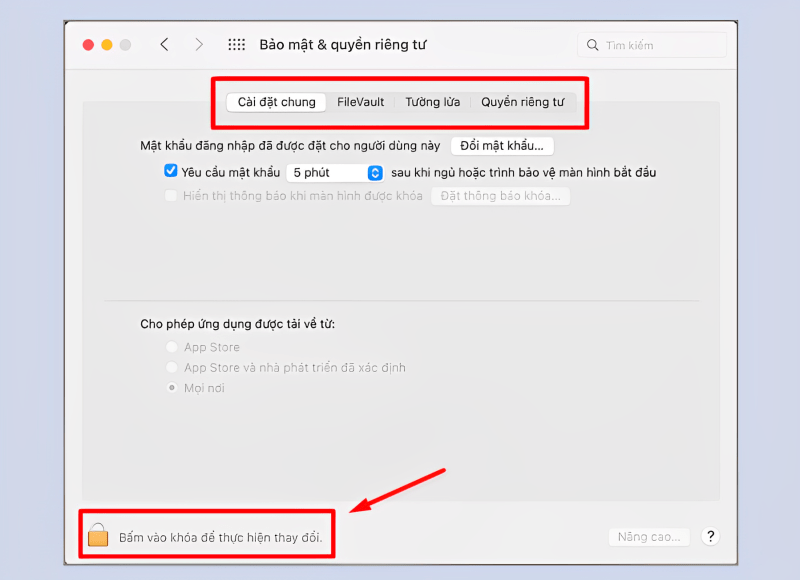Image resolution: width=800 pixels, height=580 pixels.
Task: Toggle Hiển thị thông báo khi màn hình được khóa
Action: coord(170,196)
